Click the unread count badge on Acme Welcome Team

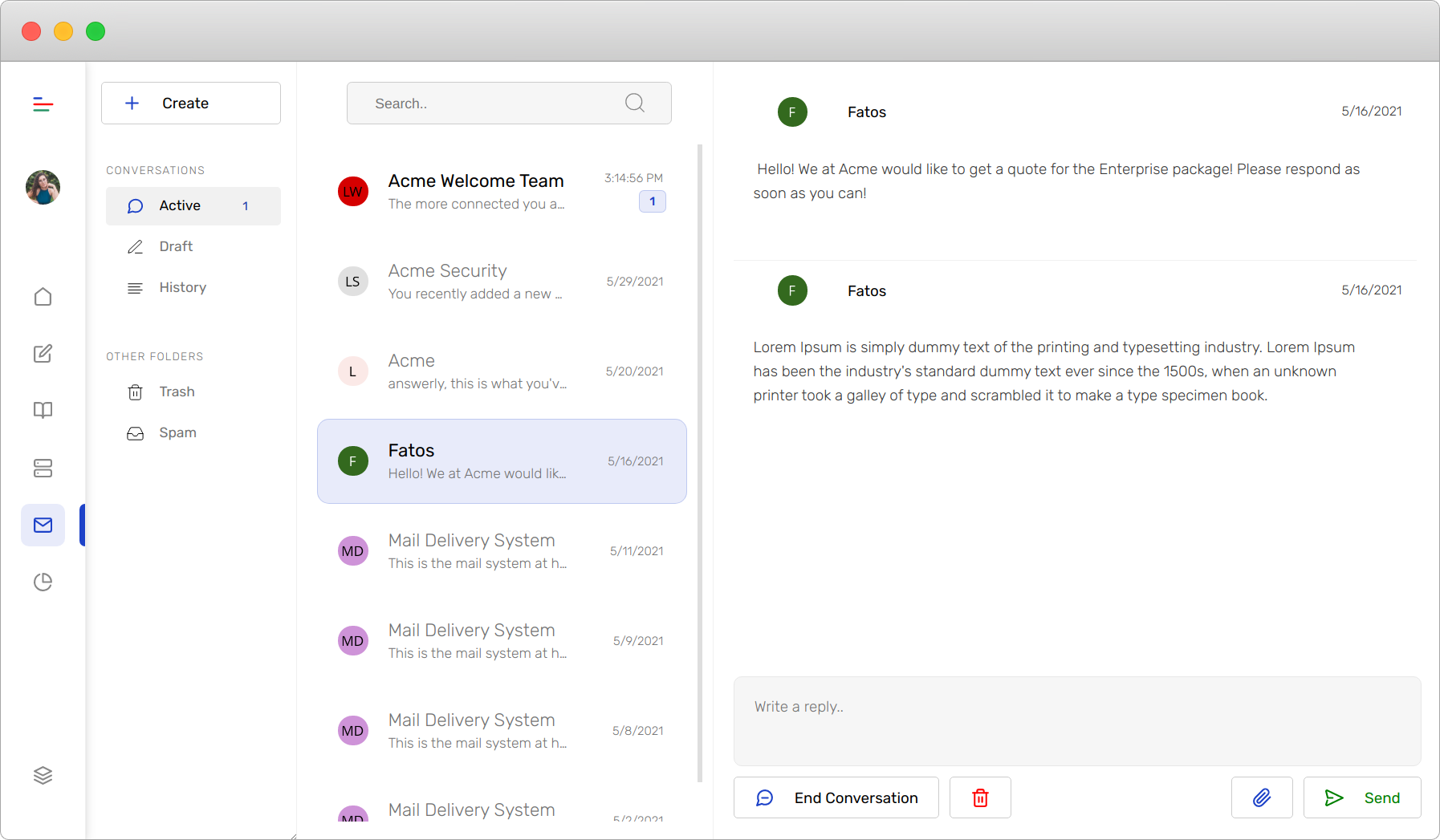coord(653,201)
